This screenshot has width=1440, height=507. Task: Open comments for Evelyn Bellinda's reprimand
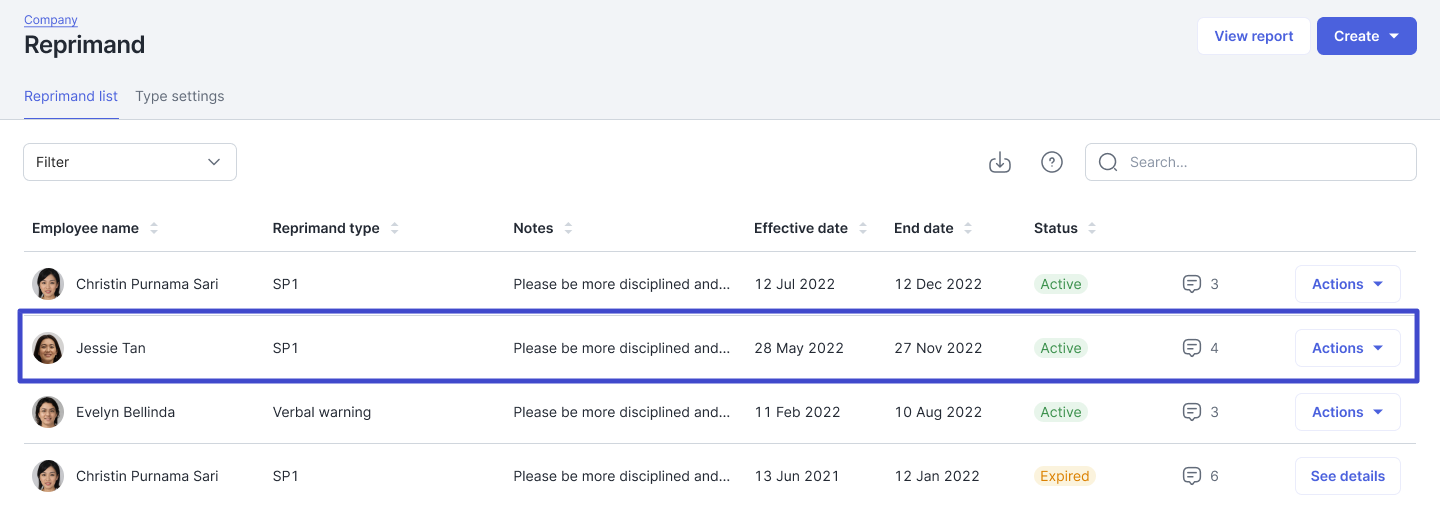[x=1191, y=412]
